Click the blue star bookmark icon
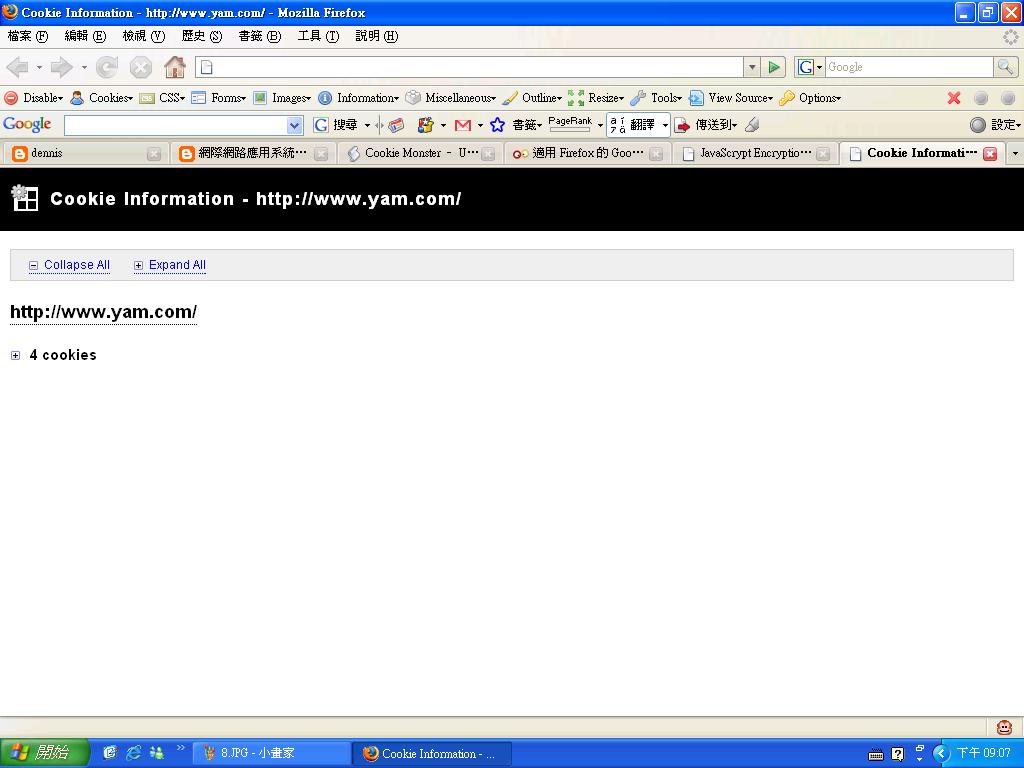Viewport: 1024px width, 768px height. point(498,125)
